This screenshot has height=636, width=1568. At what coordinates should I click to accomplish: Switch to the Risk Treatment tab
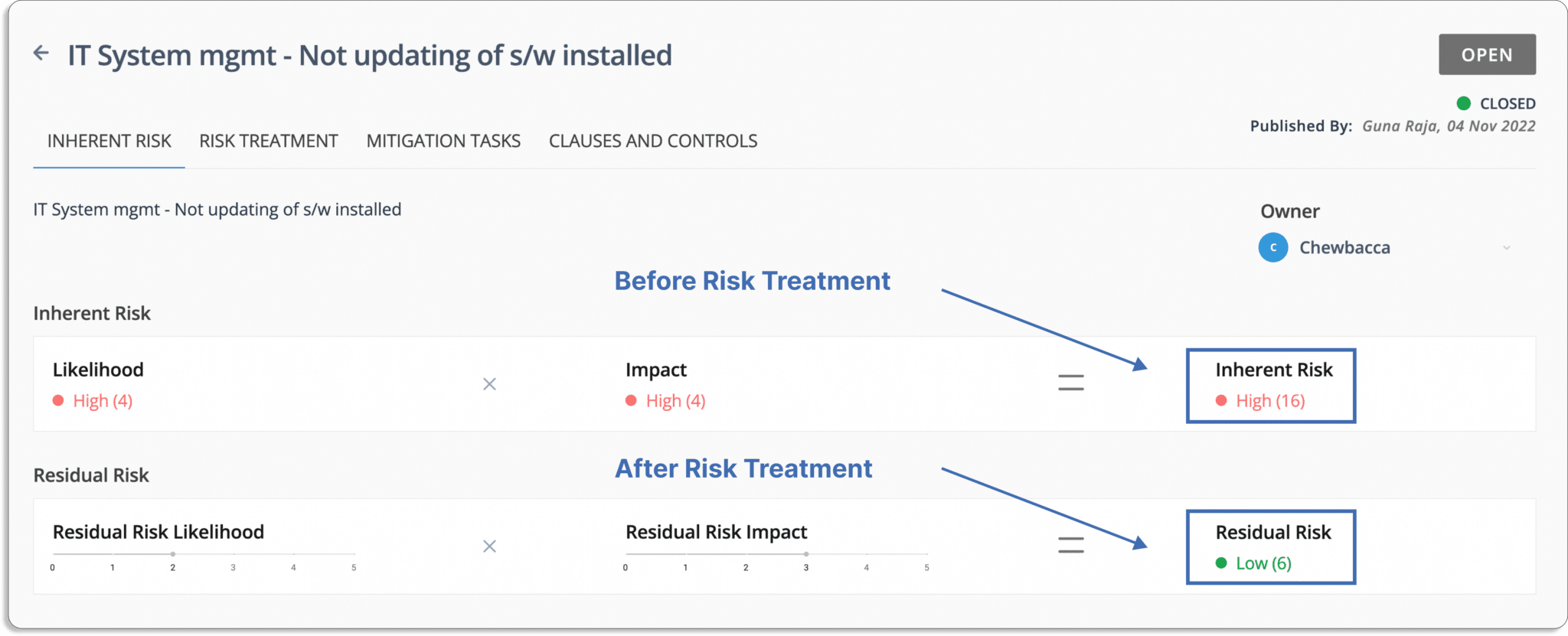[269, 141]
